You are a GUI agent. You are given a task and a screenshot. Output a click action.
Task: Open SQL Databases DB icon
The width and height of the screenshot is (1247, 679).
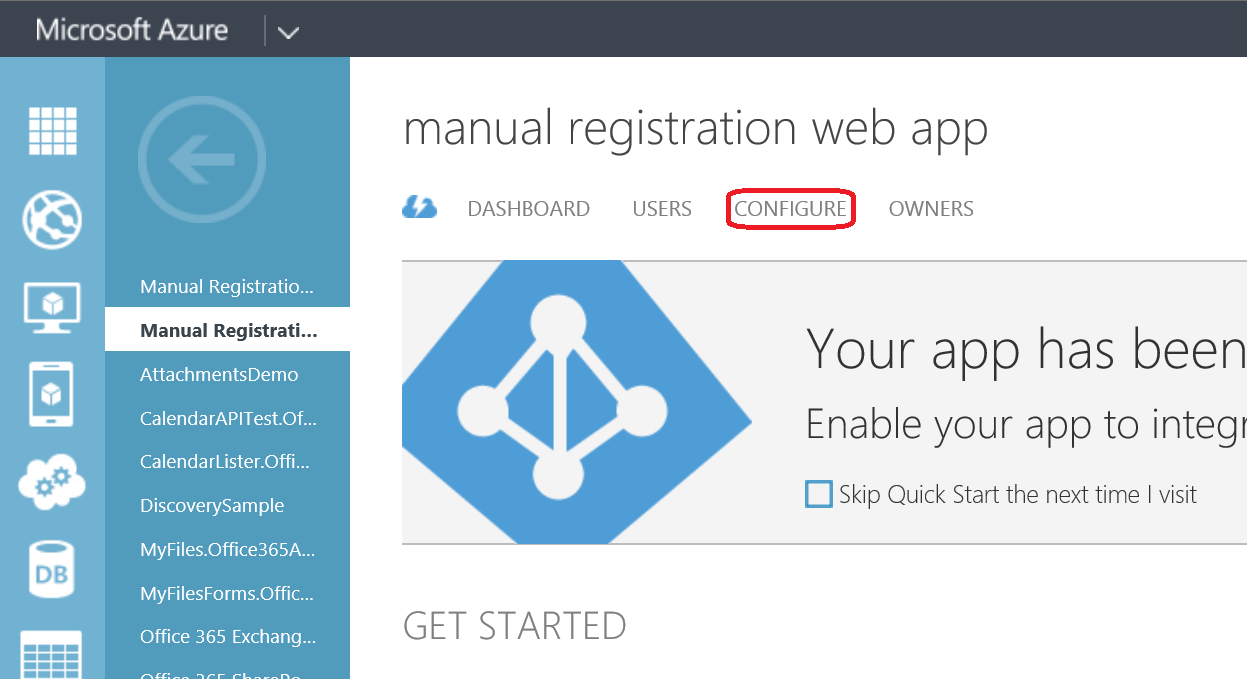pos(53,570)
